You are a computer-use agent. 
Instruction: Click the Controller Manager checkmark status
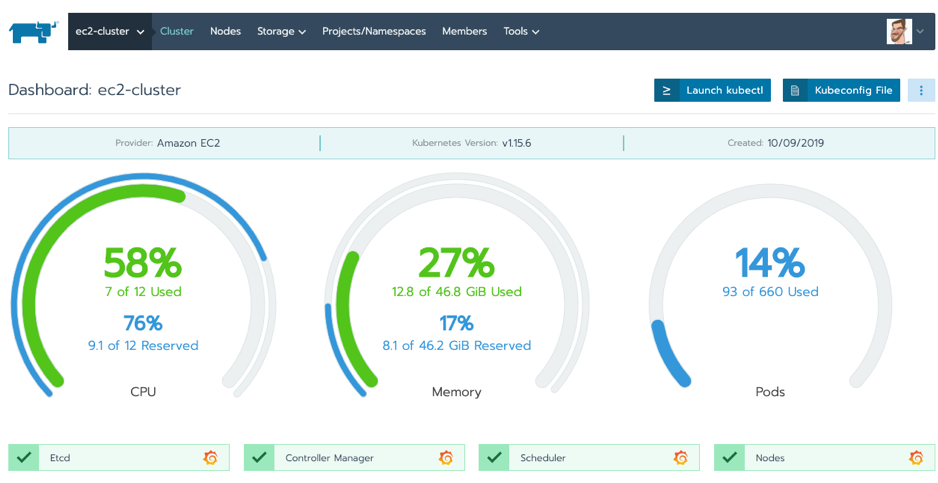[x=259, y=458]
